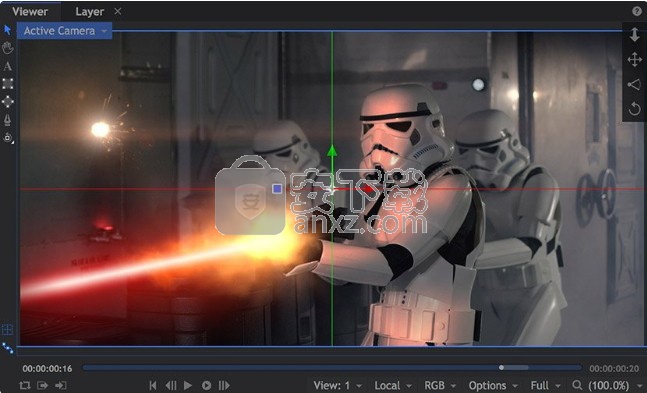Click the Play button

pos(188,385)
